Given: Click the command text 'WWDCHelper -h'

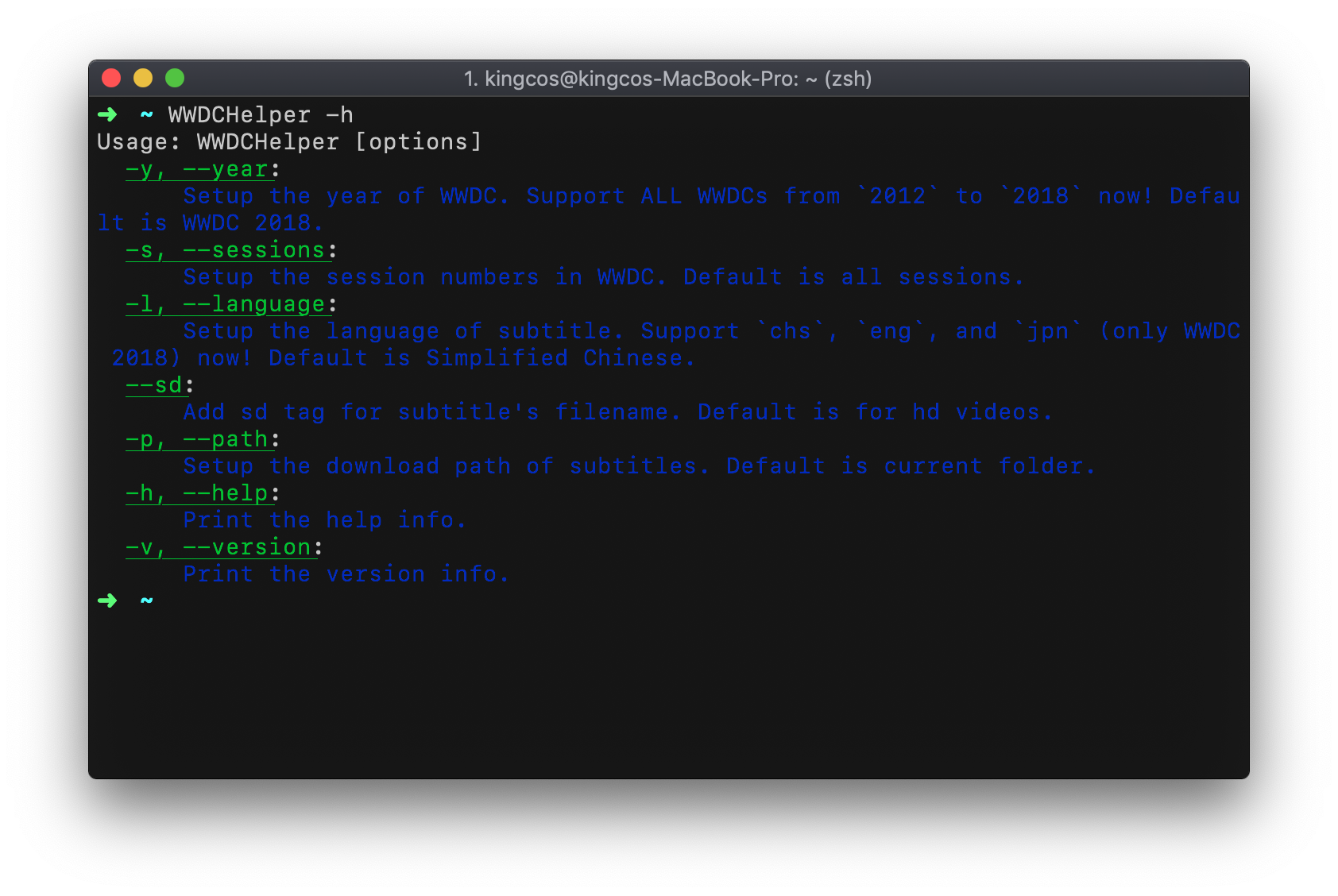Looking at the screenshot, I should tap(261, 115).
